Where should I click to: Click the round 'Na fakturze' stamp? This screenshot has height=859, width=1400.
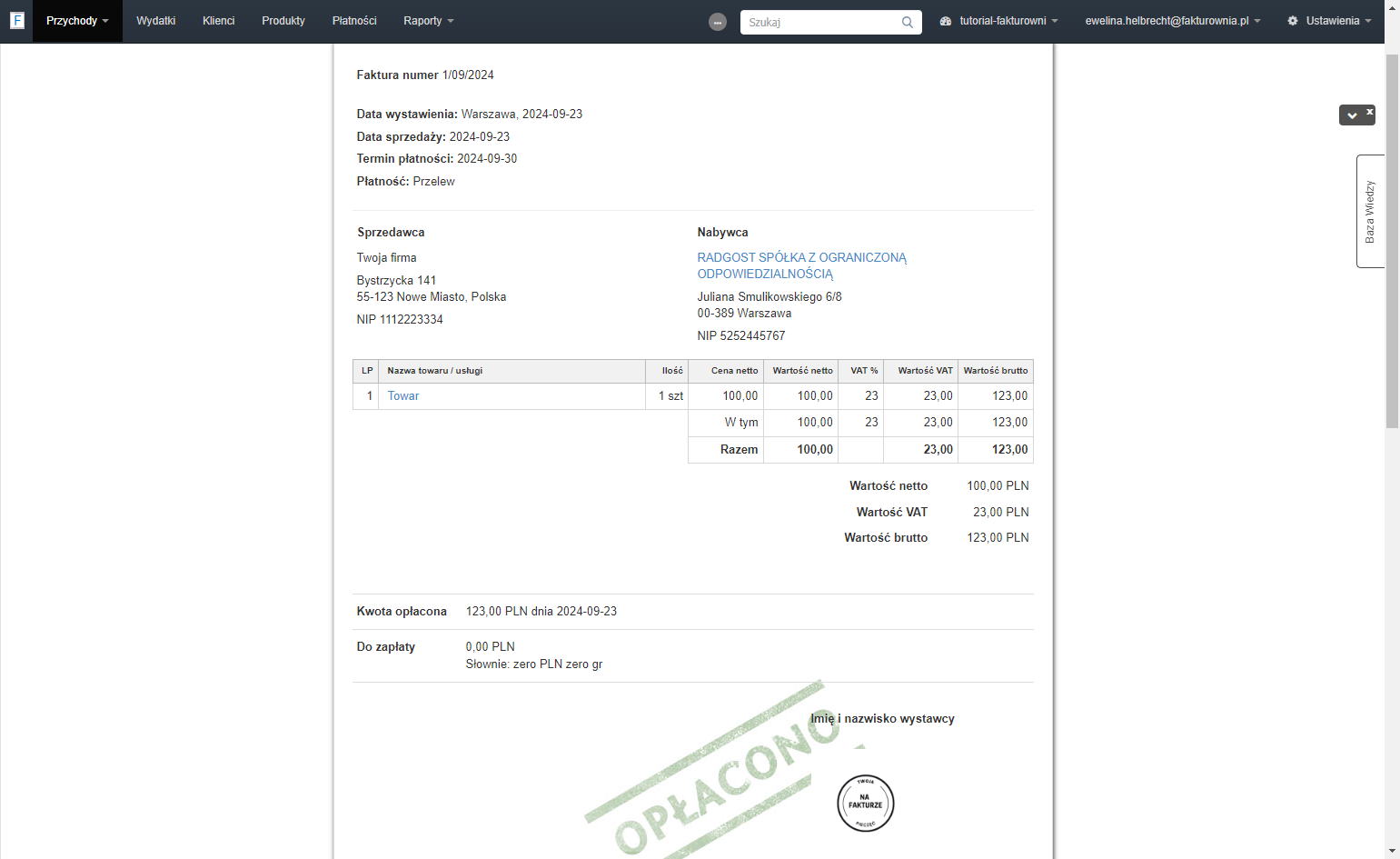tap(866, 803)
